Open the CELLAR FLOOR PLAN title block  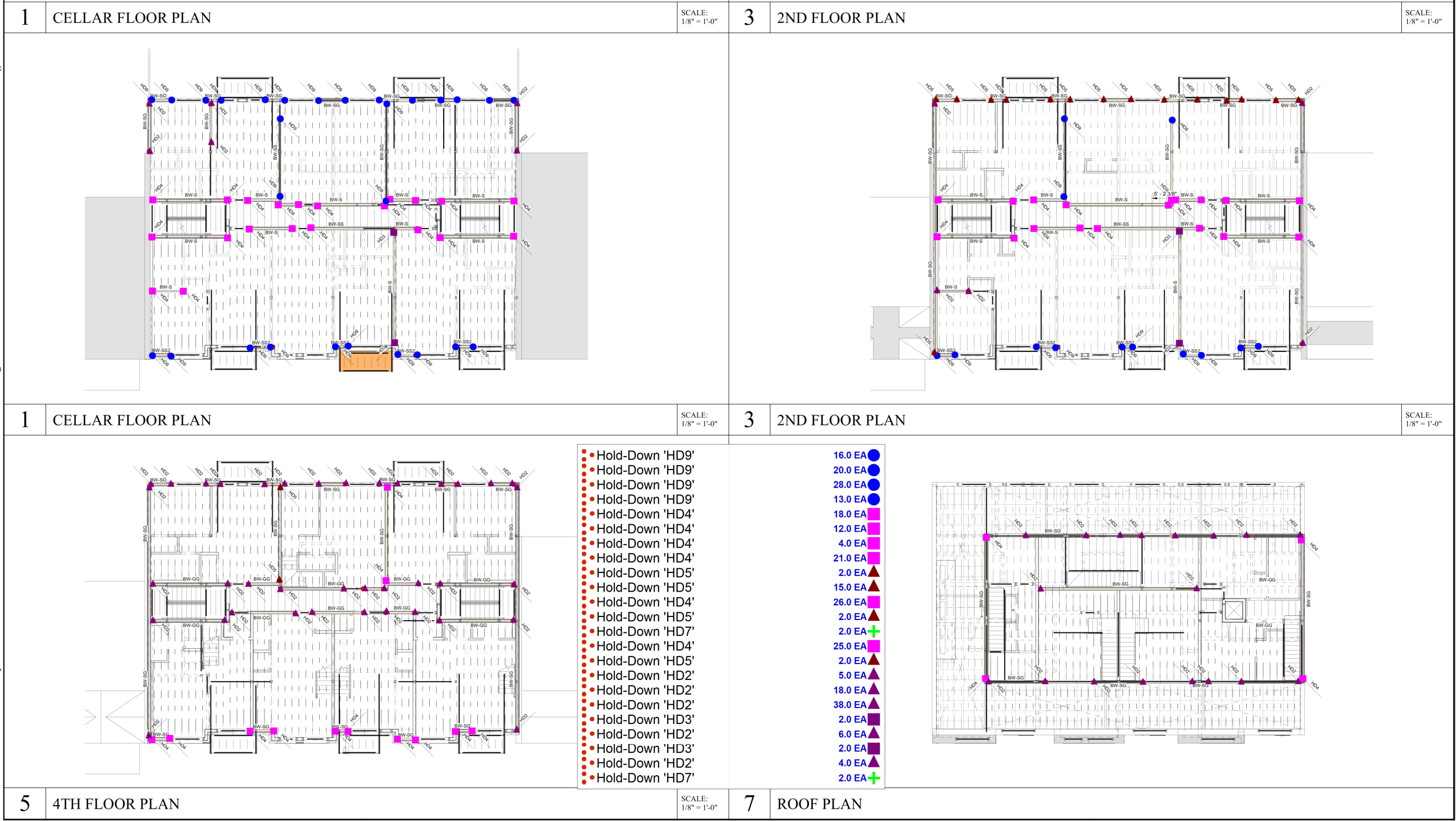click(x=132, y=18)
